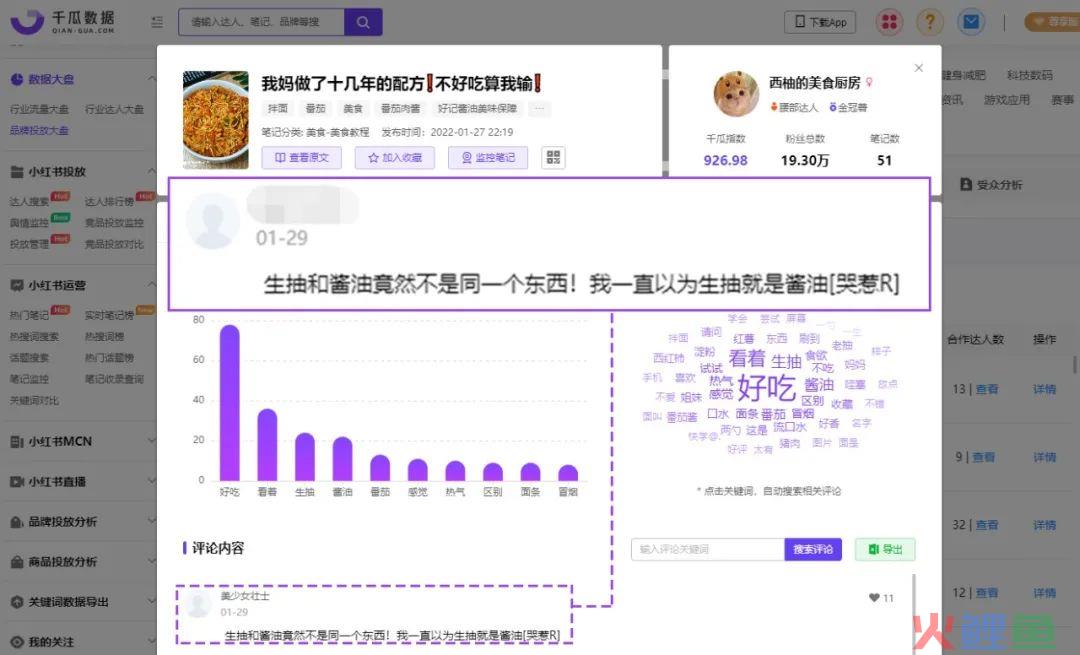
Task: Expand the 关键词数据导出 section arrow
Action: [x=152, y=601]
